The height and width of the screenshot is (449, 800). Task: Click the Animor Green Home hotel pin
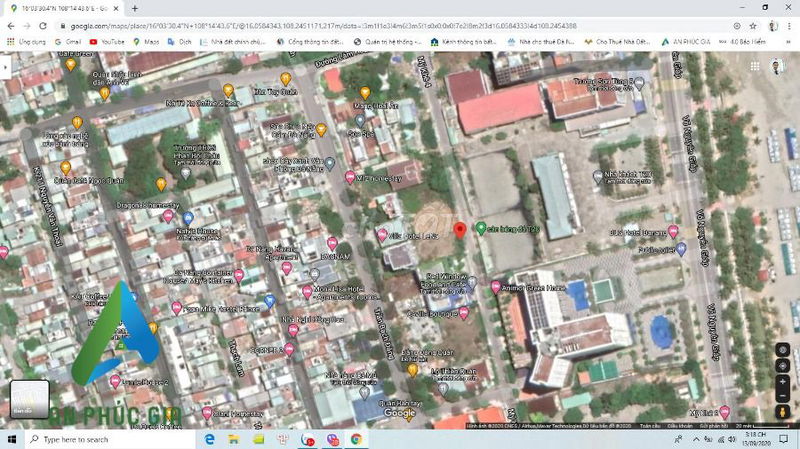(x=495, y=287)
